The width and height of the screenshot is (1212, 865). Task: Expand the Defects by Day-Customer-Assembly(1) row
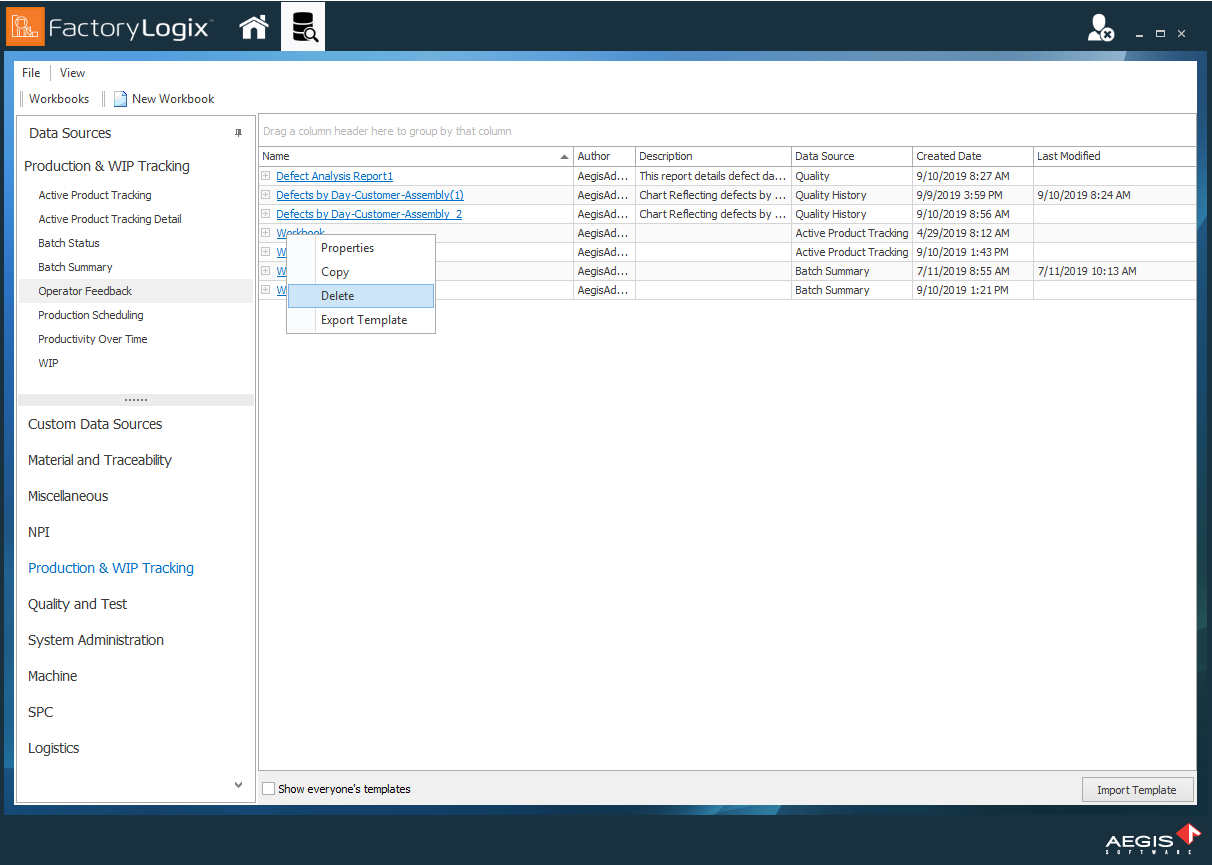266,195
